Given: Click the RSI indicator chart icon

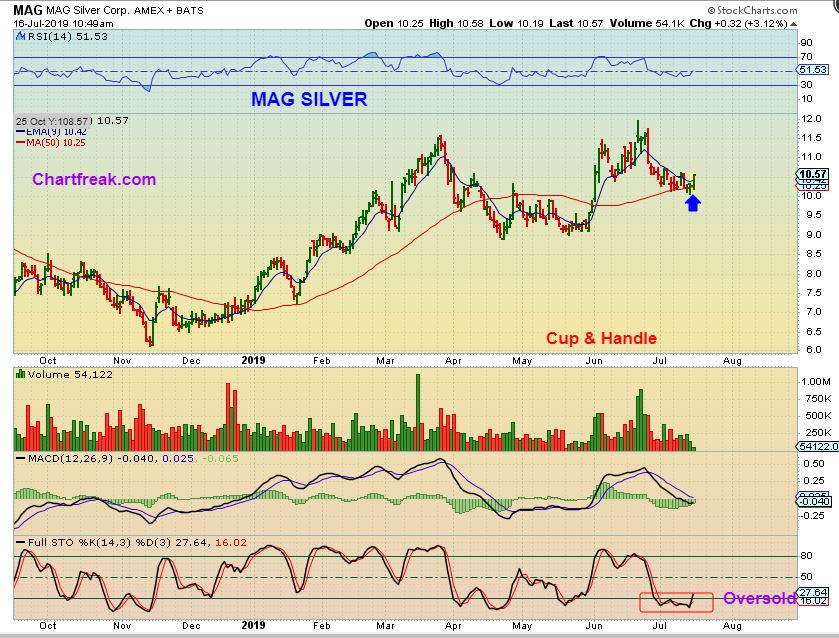Looking at the screenshot, I should point(20,37).
